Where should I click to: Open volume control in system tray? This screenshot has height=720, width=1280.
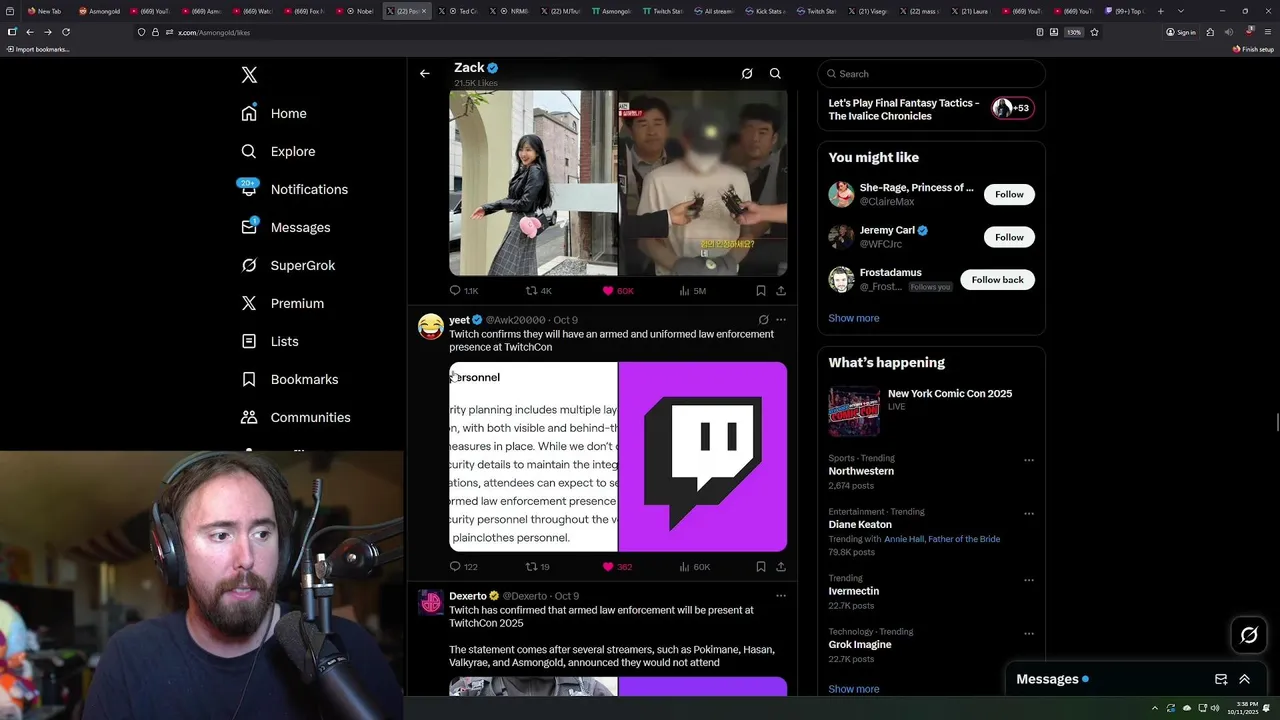pos(1215,708)
